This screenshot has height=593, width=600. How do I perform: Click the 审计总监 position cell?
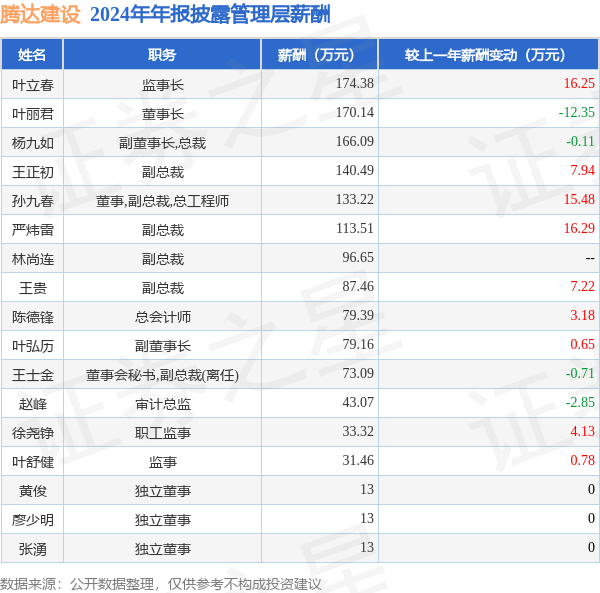tap(163, 404)
